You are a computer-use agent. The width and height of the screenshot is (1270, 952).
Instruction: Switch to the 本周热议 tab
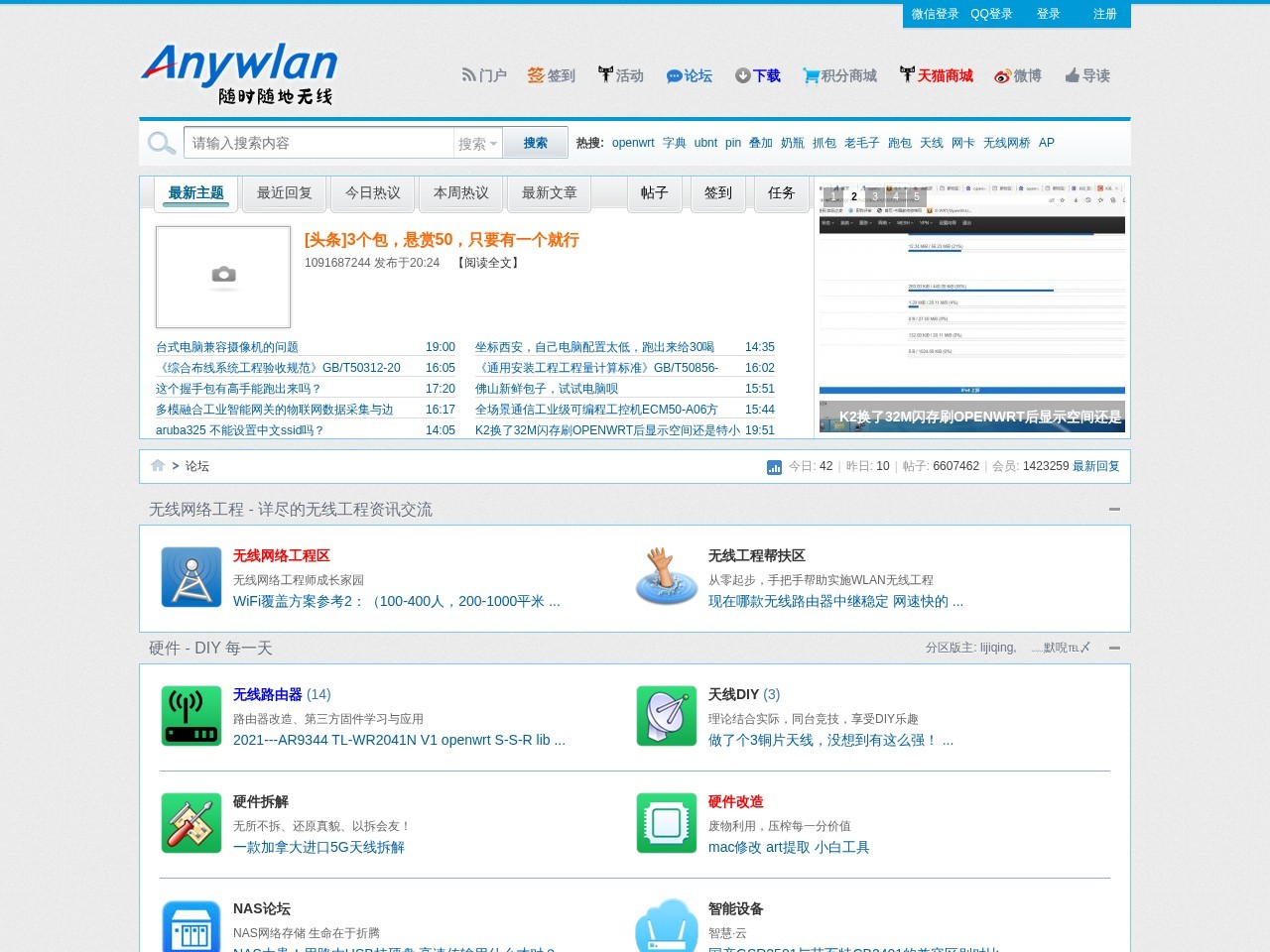click(x=461, y=193)
